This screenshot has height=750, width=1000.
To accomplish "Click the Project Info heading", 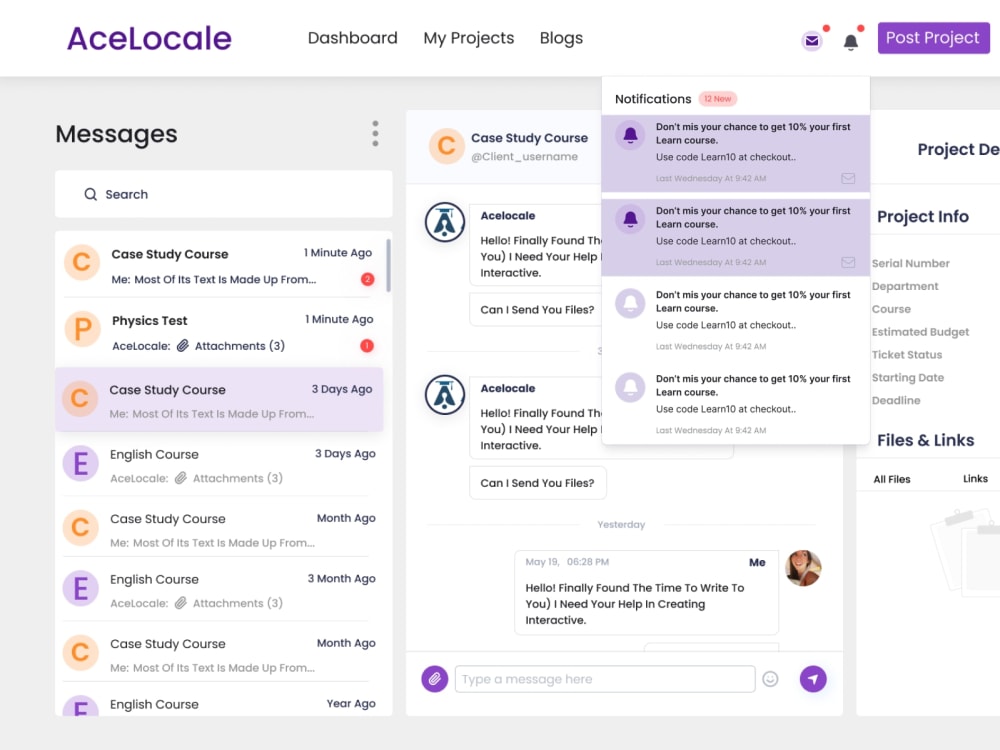I will click(x=923, y=216).
